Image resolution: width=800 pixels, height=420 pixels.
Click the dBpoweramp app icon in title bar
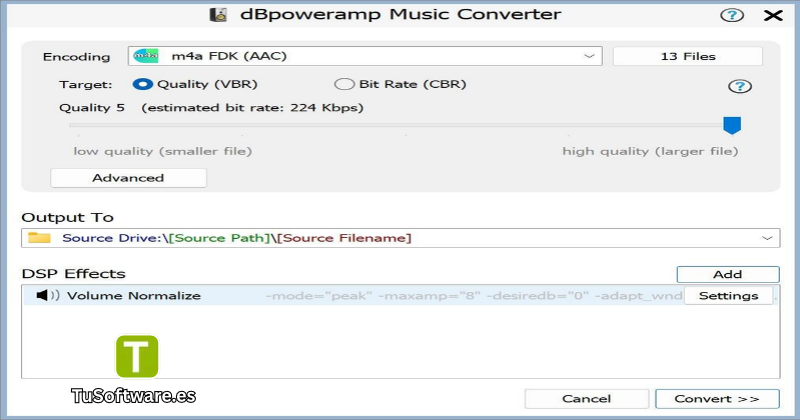[x=218, y=15]
